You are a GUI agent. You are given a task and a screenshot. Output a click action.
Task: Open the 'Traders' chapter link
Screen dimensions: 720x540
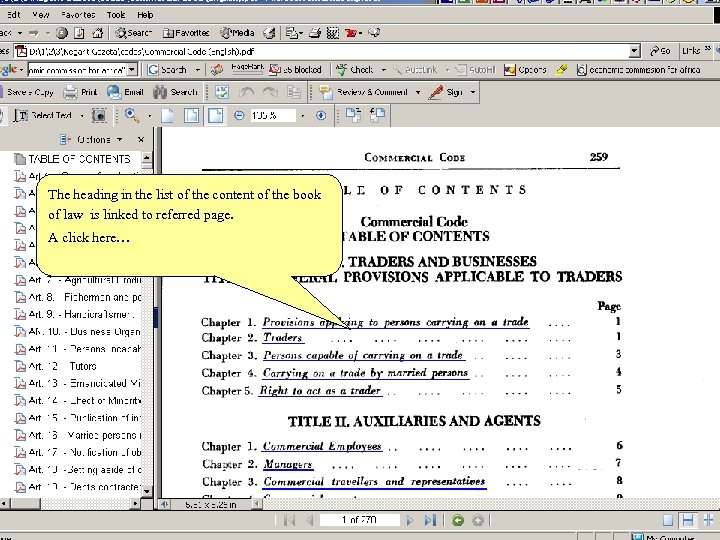(x=282, y=338)
